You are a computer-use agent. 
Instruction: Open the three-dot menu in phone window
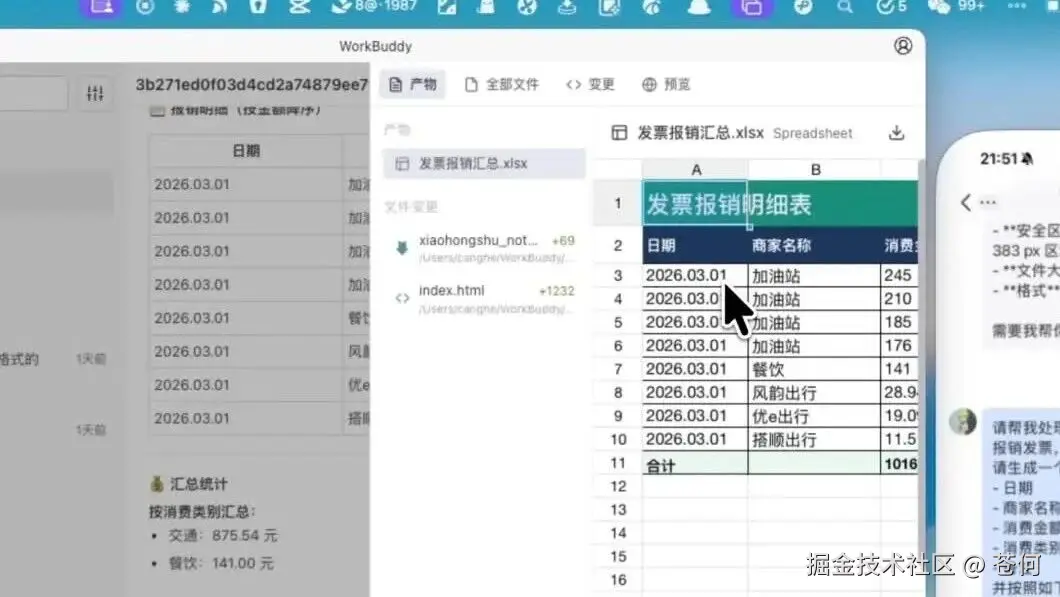point(988,202)
